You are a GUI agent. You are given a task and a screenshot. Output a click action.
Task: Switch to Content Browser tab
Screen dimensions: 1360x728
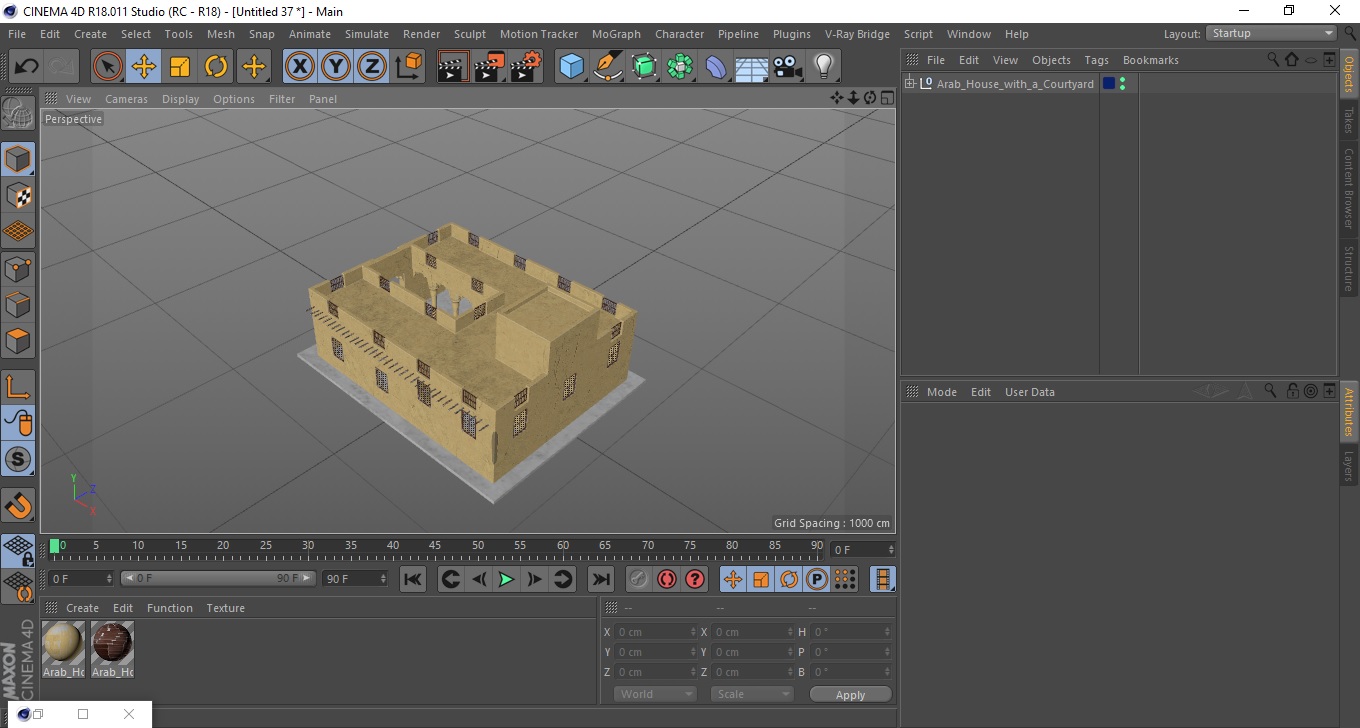click(1349, 188)
